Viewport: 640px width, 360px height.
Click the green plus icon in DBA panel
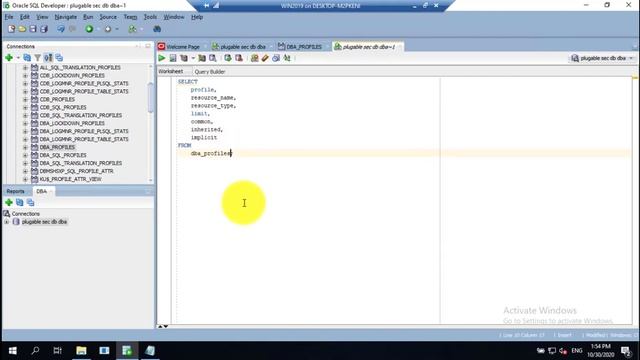(x=9, y=202)
